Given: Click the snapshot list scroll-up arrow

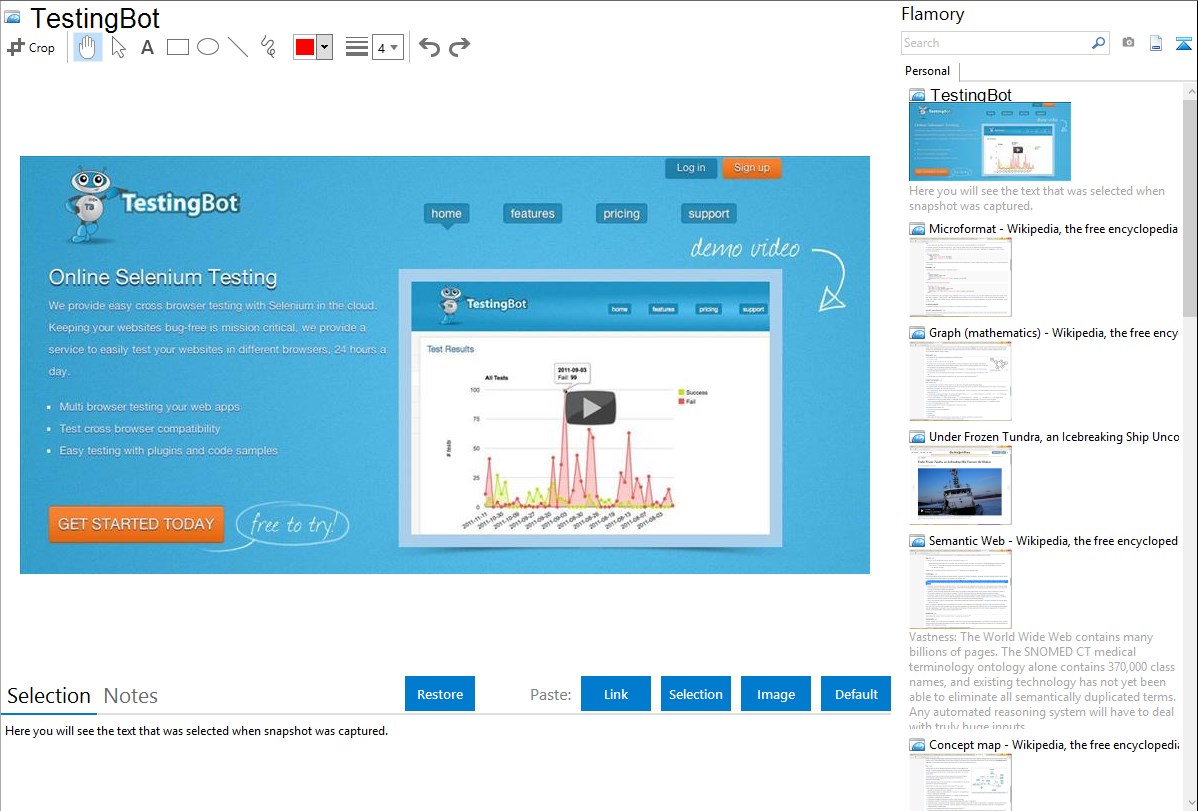Looking at the screenshot, I should point(1191,91).
